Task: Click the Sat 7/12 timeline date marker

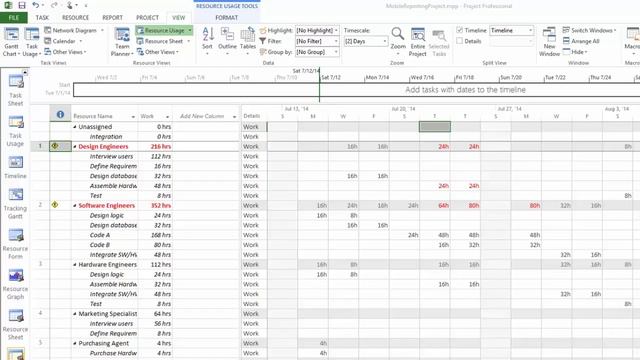Action: (x=331, y=77)
